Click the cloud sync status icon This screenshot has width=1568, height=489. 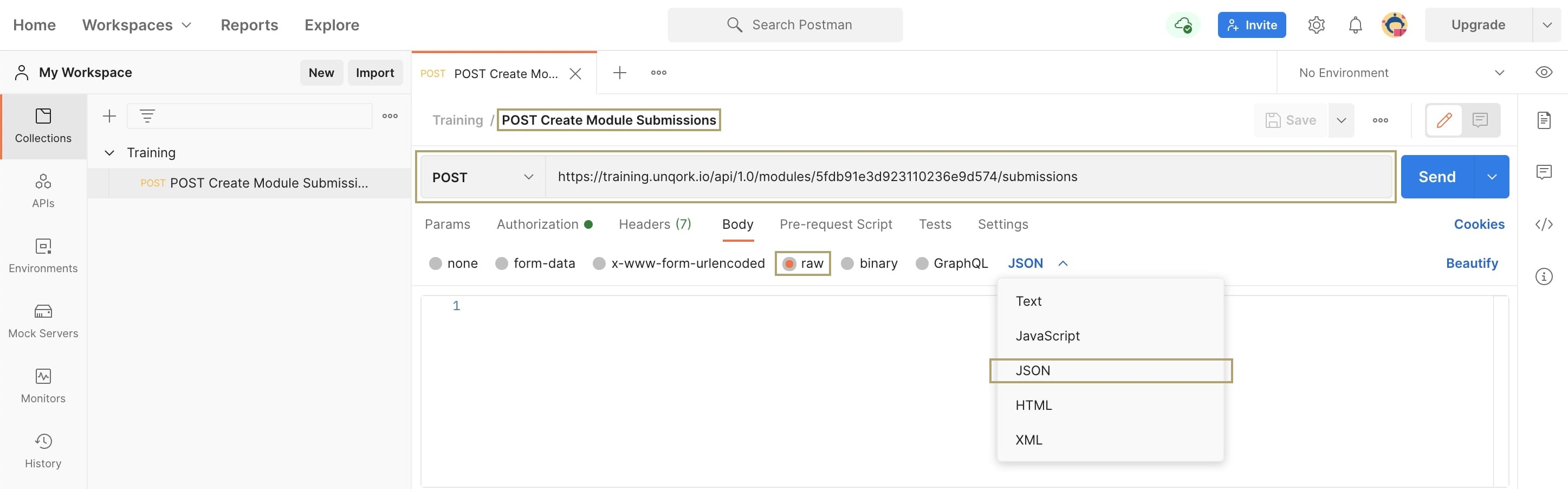tap(1183, 25)
